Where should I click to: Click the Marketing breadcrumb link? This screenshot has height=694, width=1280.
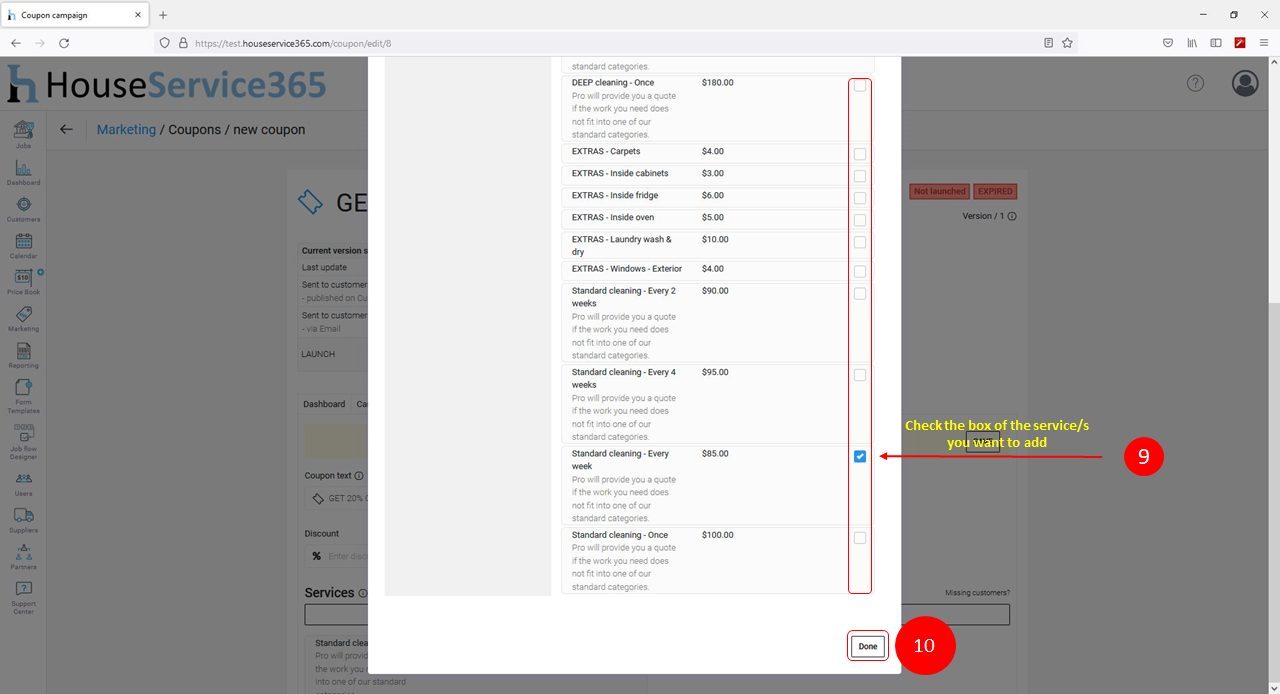point(126,130)
